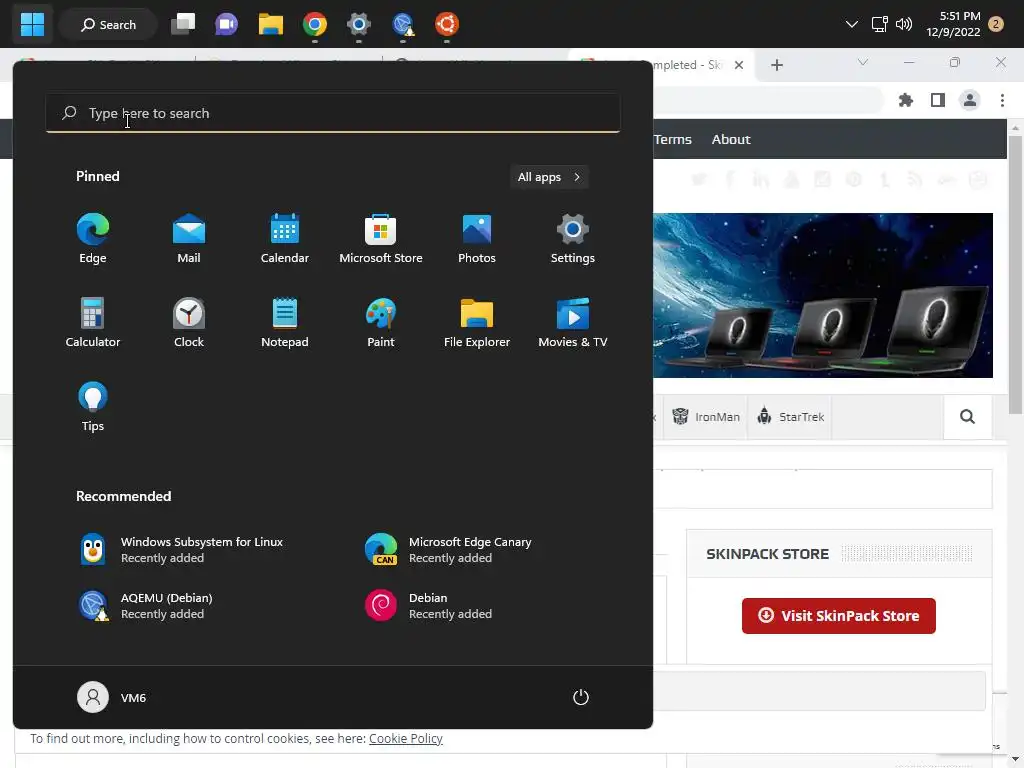
Task: Click the Alienware laptops banner image
Action: (x=823, y=295)
